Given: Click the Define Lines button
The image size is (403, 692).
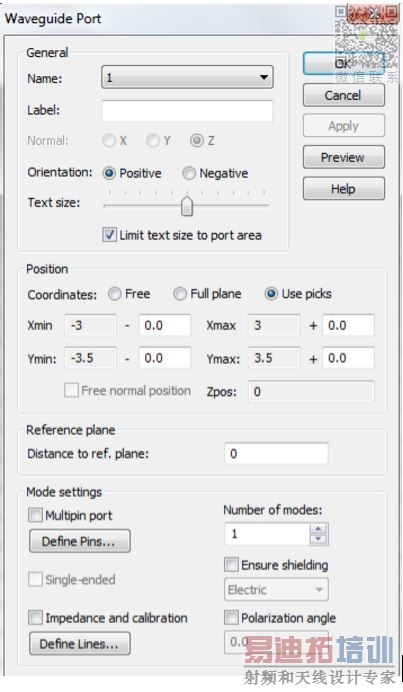Looking at the screenshot, I should (79, 644).
